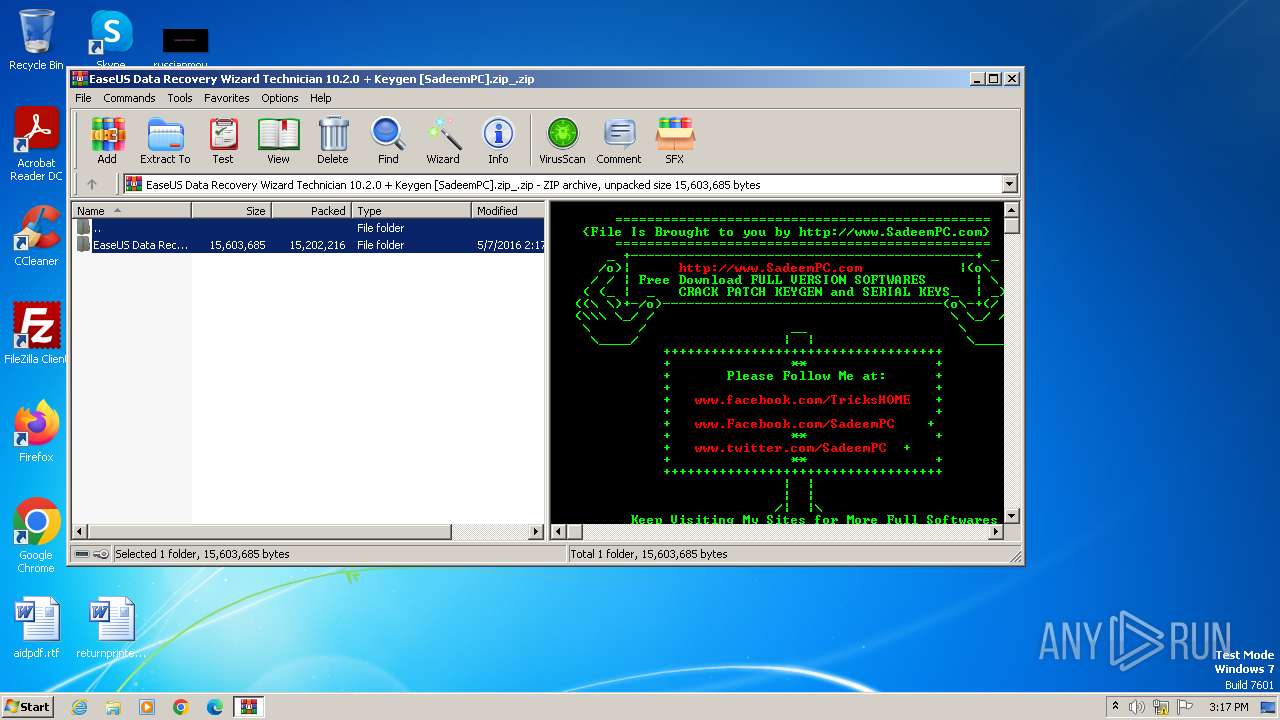
Task: Open the media player taskbar icon
Action: (147, 707)
